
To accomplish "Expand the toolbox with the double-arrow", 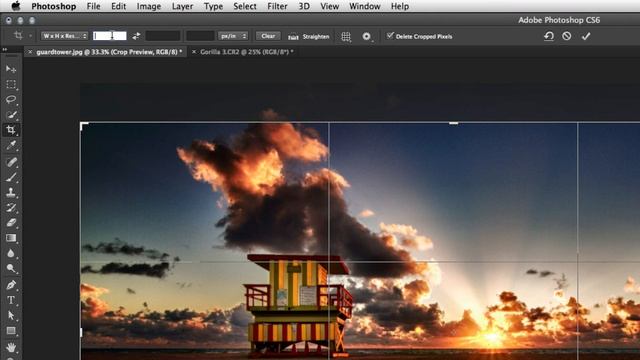I will [5, 49].
